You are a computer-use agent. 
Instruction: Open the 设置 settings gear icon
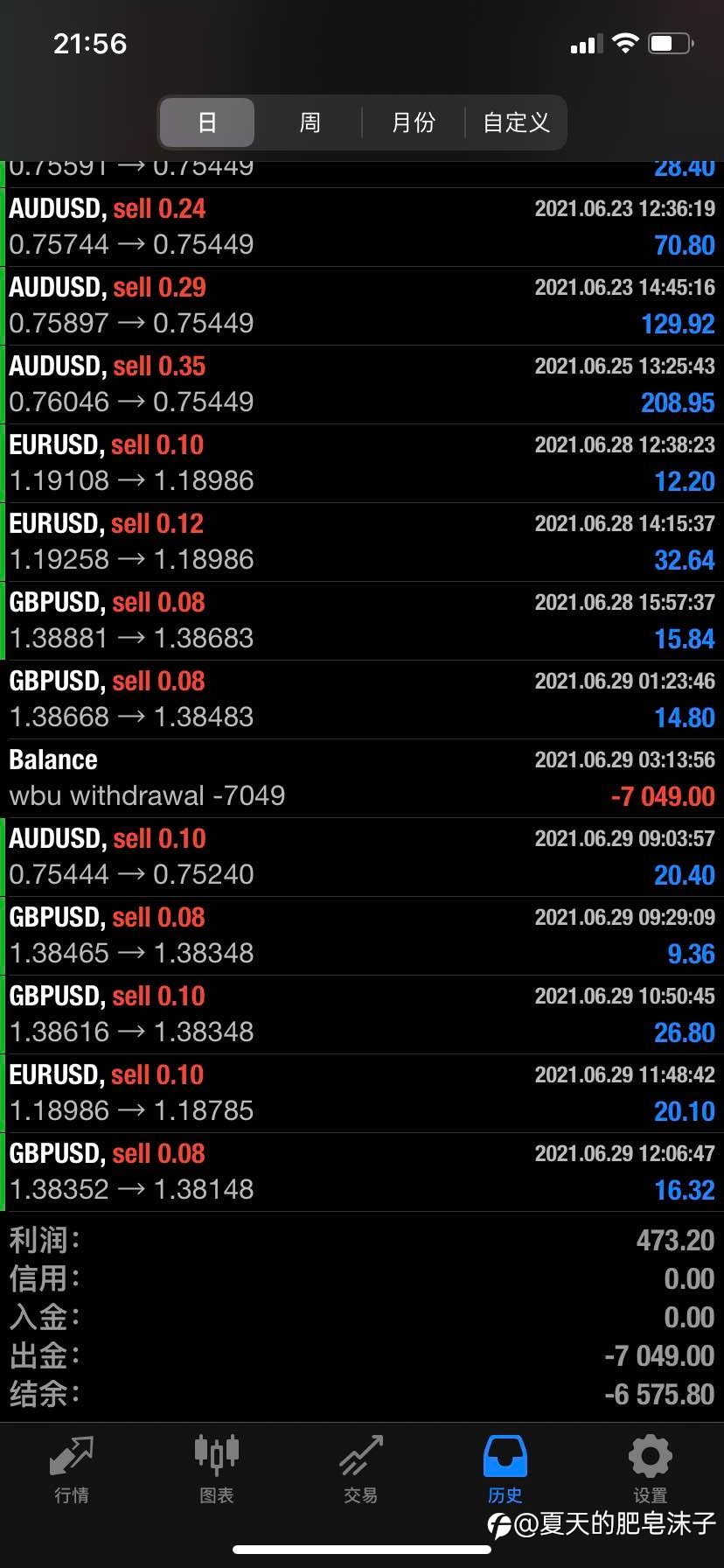tap(650, 1456)
